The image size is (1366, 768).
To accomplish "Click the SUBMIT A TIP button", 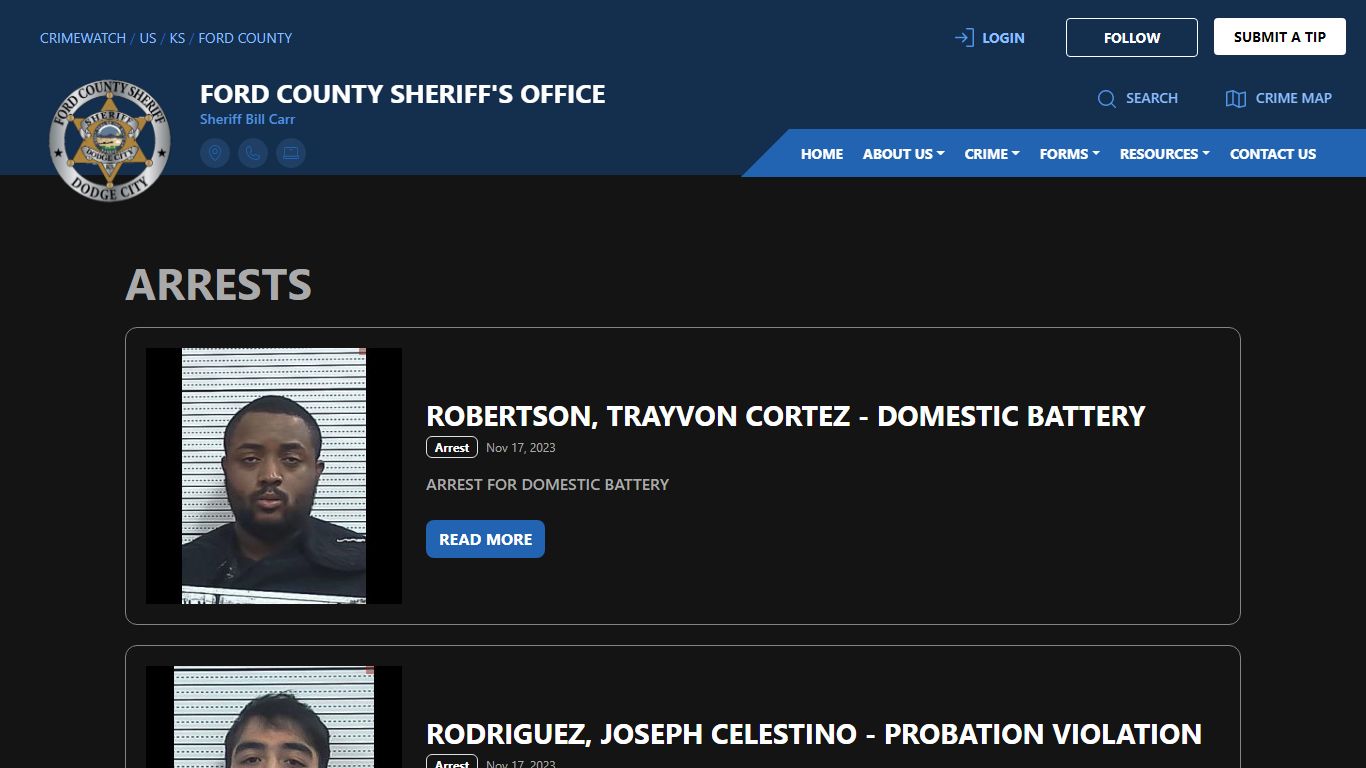I will point(1280,37).
